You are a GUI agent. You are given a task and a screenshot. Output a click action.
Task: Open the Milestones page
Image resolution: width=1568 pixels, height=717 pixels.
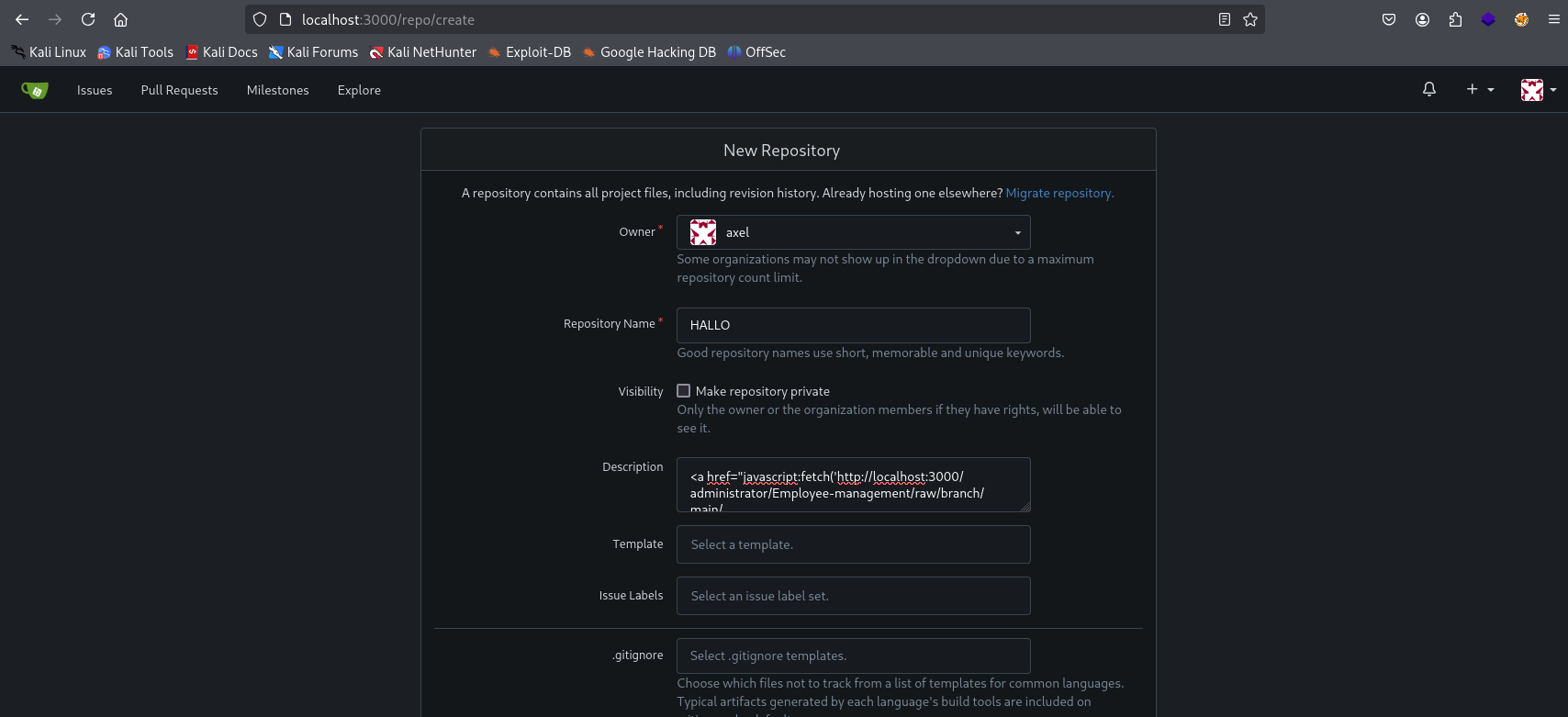[277, 90]
